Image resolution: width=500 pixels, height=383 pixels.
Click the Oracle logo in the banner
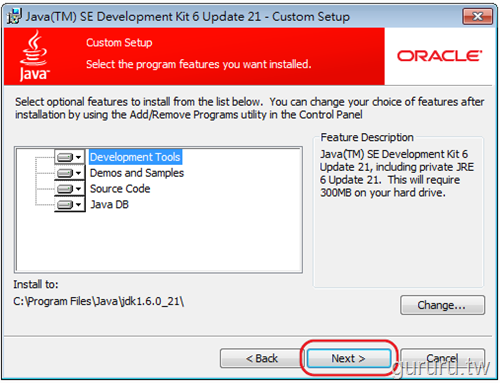coord(439,56)
